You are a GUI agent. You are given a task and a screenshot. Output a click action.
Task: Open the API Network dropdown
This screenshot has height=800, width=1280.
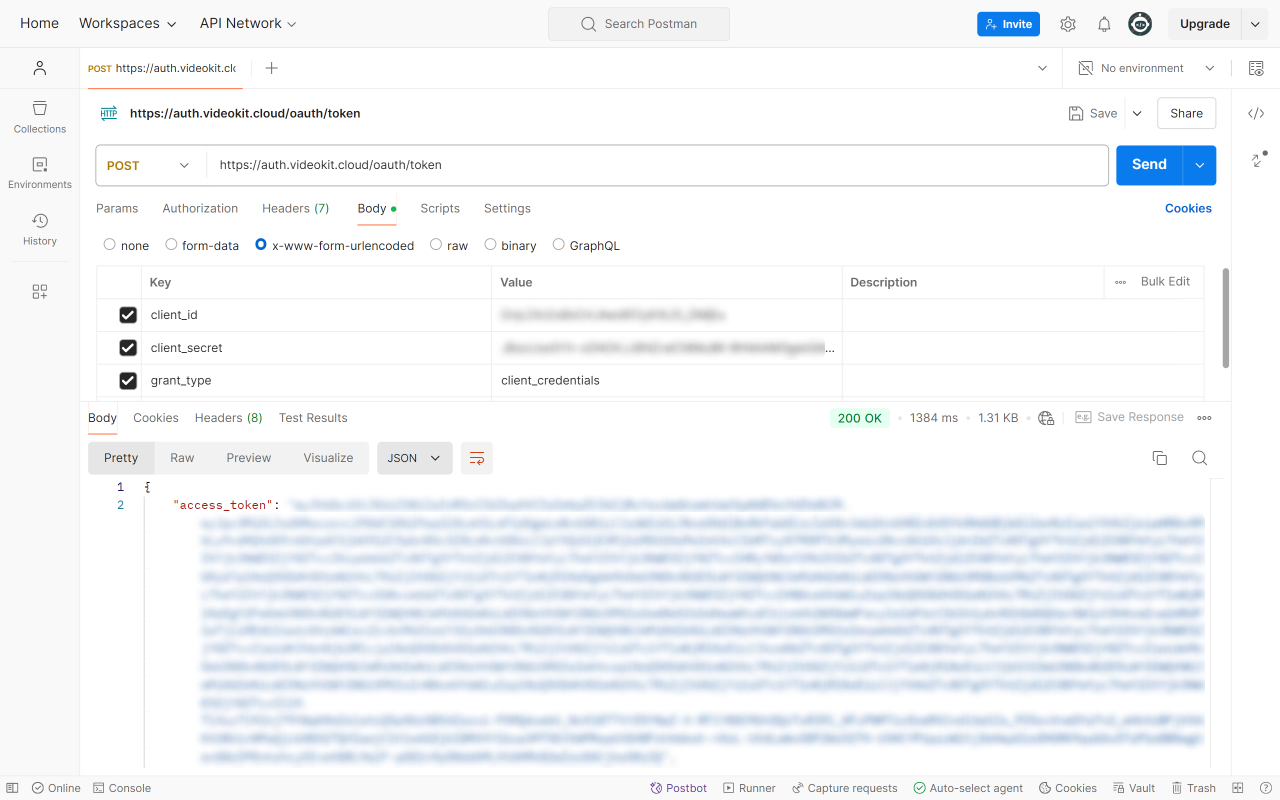coord(248,23)
